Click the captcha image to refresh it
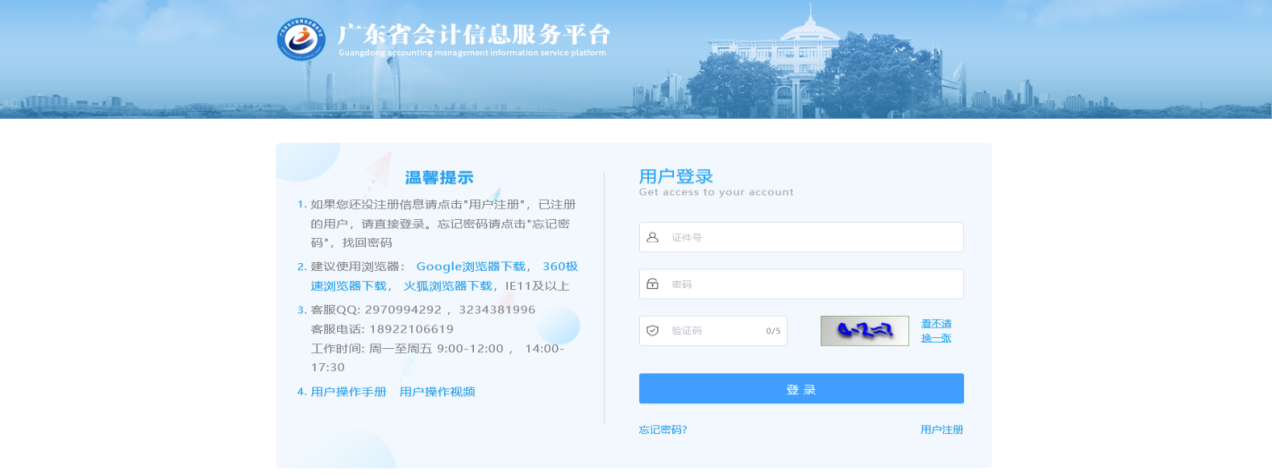Viewport: 1272px width, 475px height. point(864,330)
